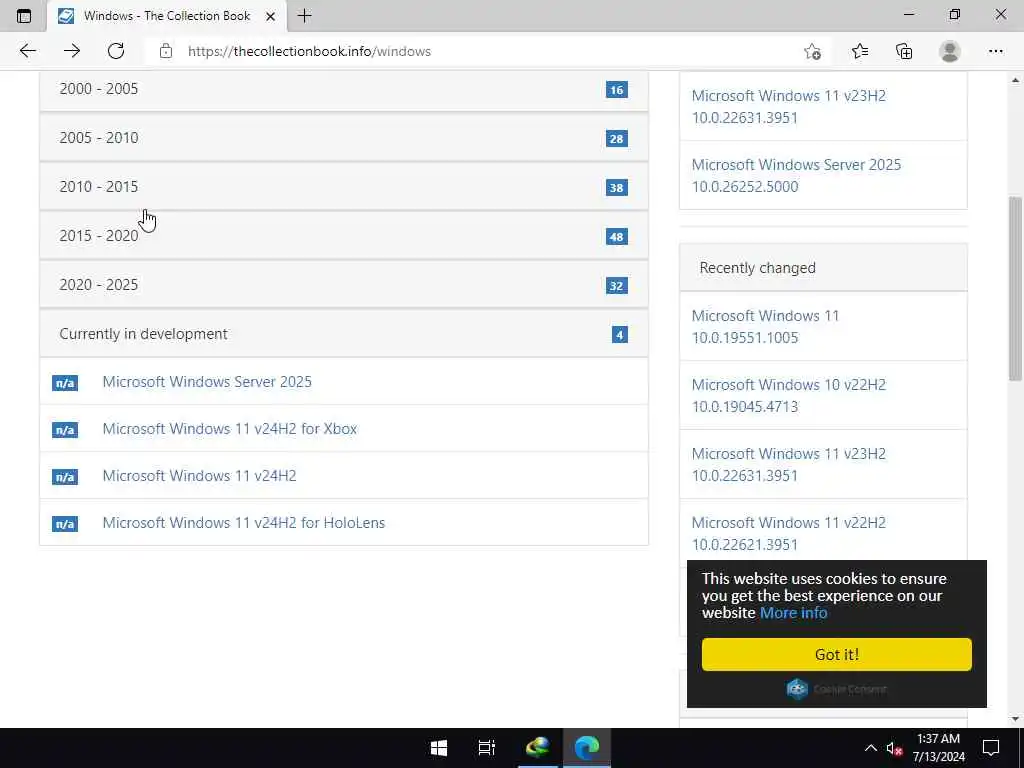Image resolution: width=1024 pixels, height=768 pixels.
Task: Open Task View on the taskbar
Action: pos(487,748)
